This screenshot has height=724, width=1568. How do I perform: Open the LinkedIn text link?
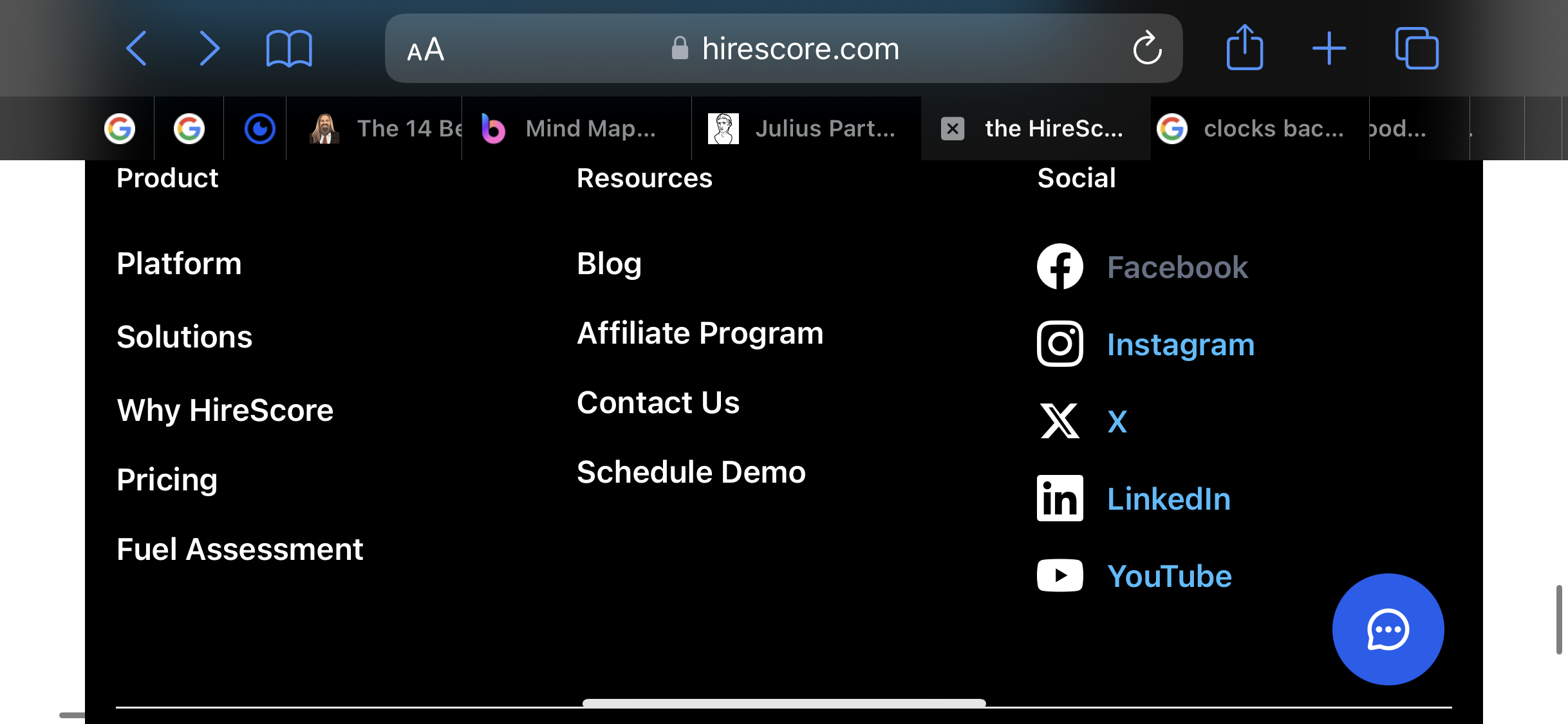tap(1169, 499)
